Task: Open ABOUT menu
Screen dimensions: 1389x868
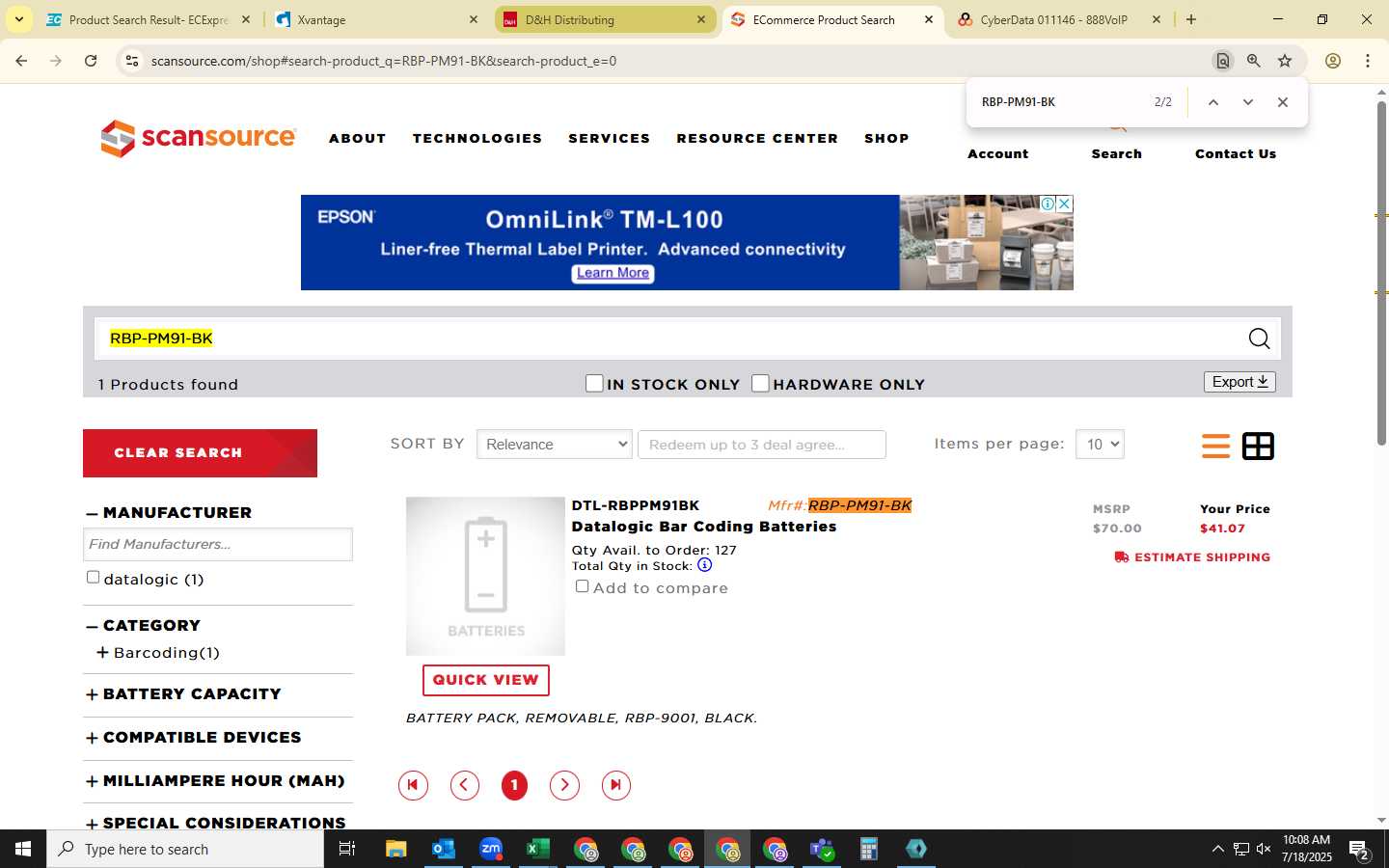Action: tap(358, 139)
